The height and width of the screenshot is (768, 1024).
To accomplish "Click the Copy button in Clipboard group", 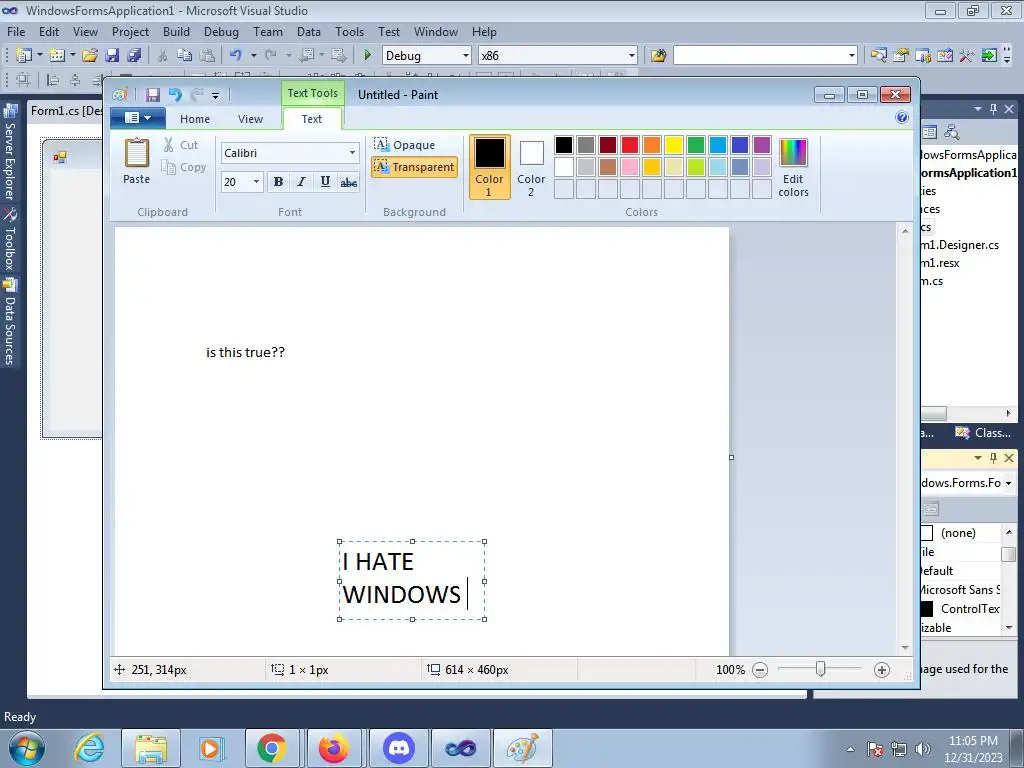I will [x=184, y=167].
